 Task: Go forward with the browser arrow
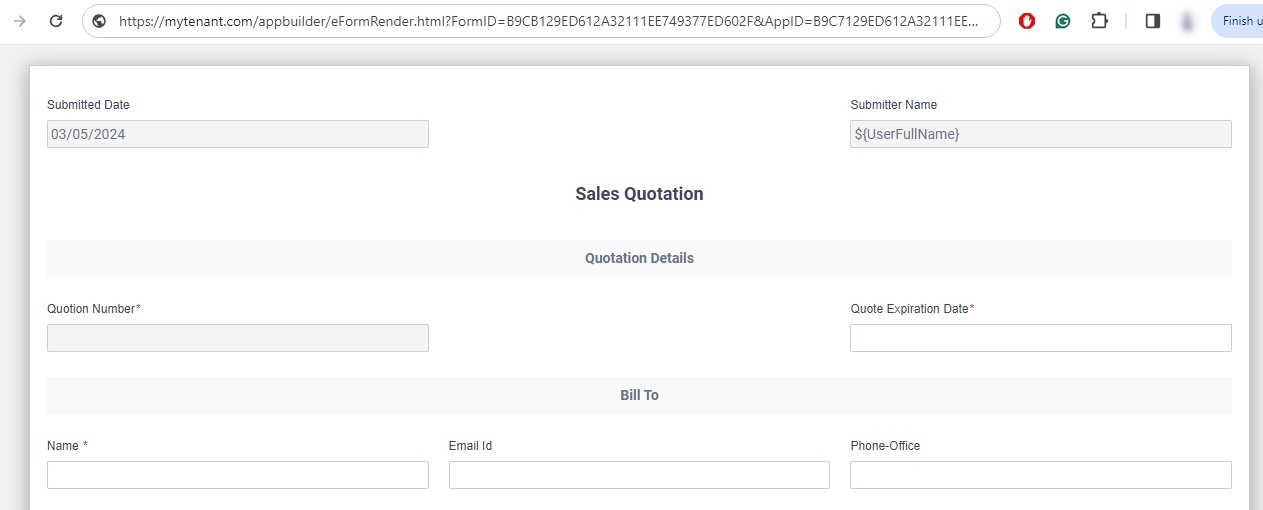[x=19, y=21]
